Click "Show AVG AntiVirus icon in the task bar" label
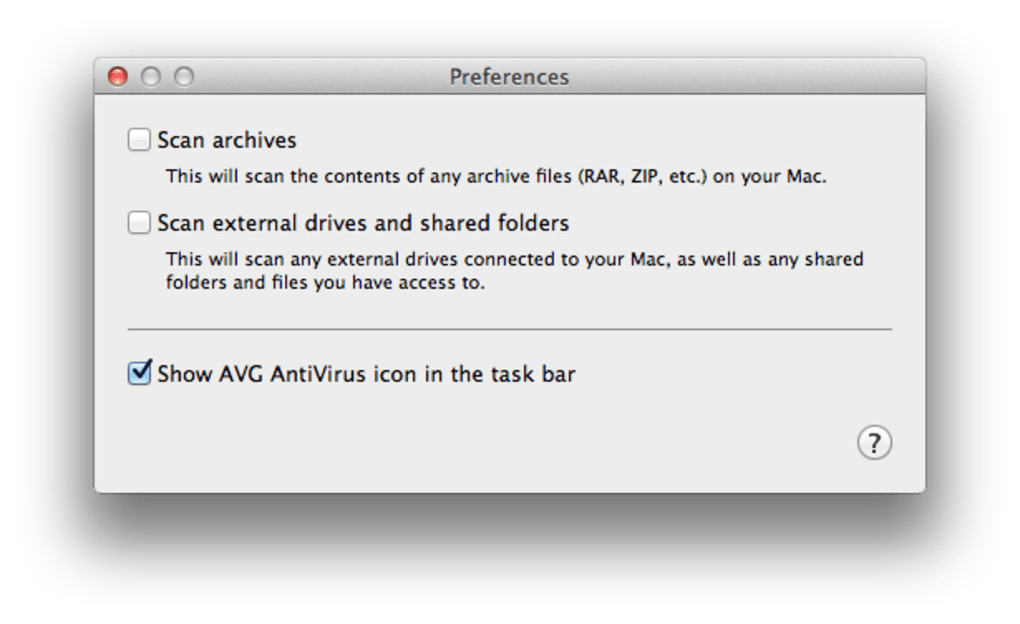Image resolution: width=1020 pixels, height=624 pixels. pyautogui.click(x=366, y=374)
